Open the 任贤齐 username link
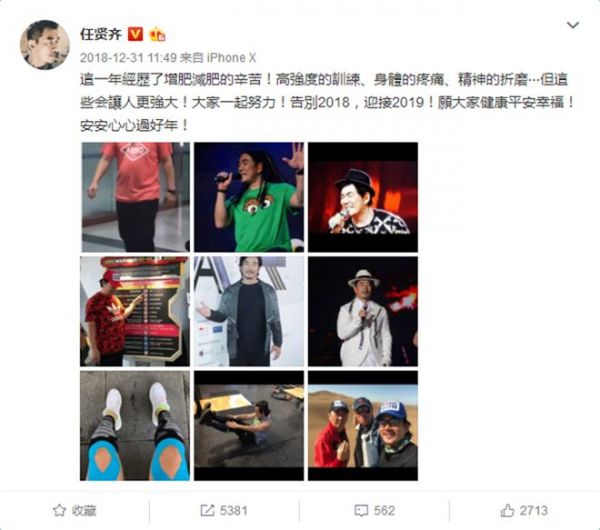This screenshot has width=600, height=530. click(x=101, y=34)
